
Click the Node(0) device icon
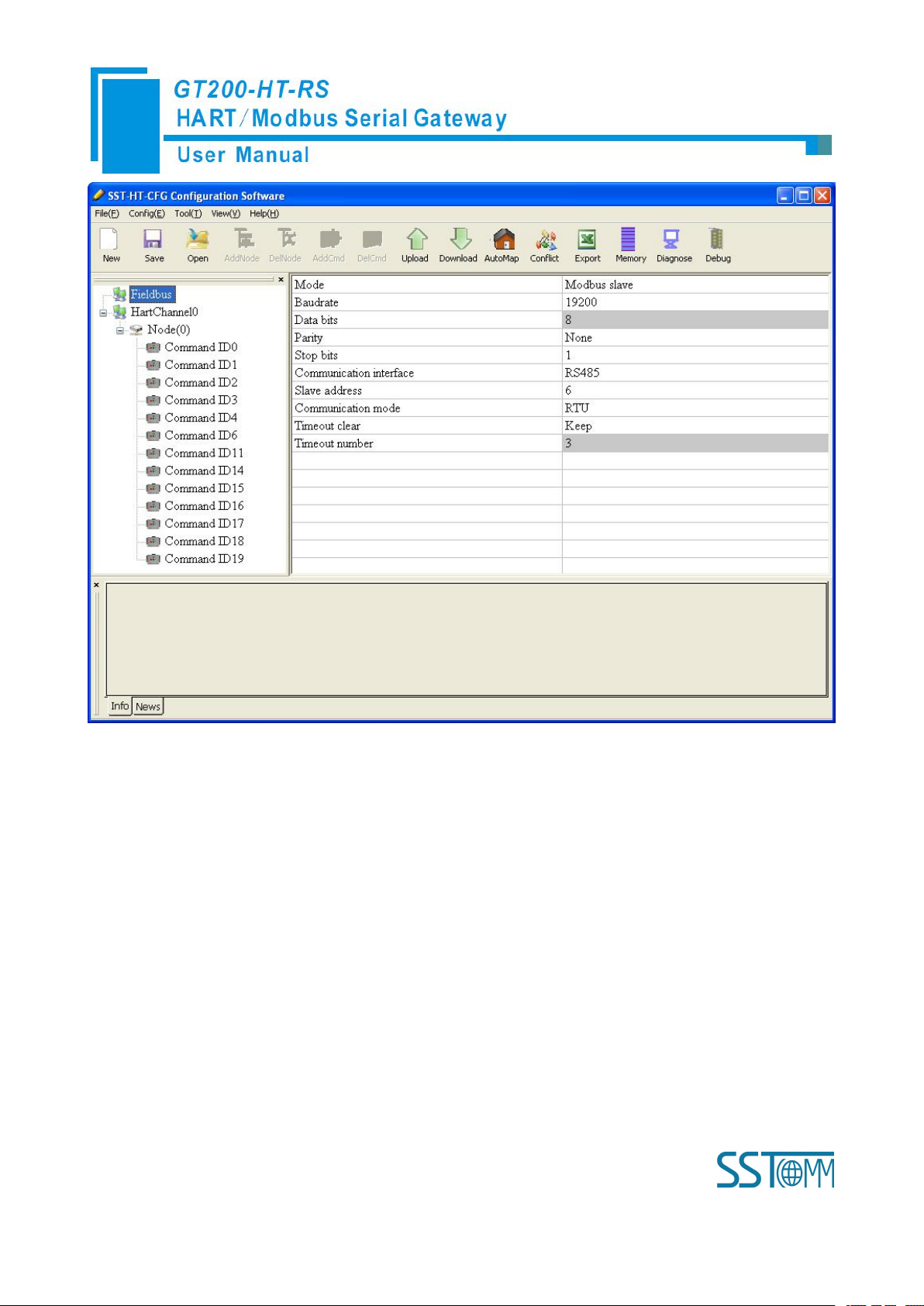[136, 329]
